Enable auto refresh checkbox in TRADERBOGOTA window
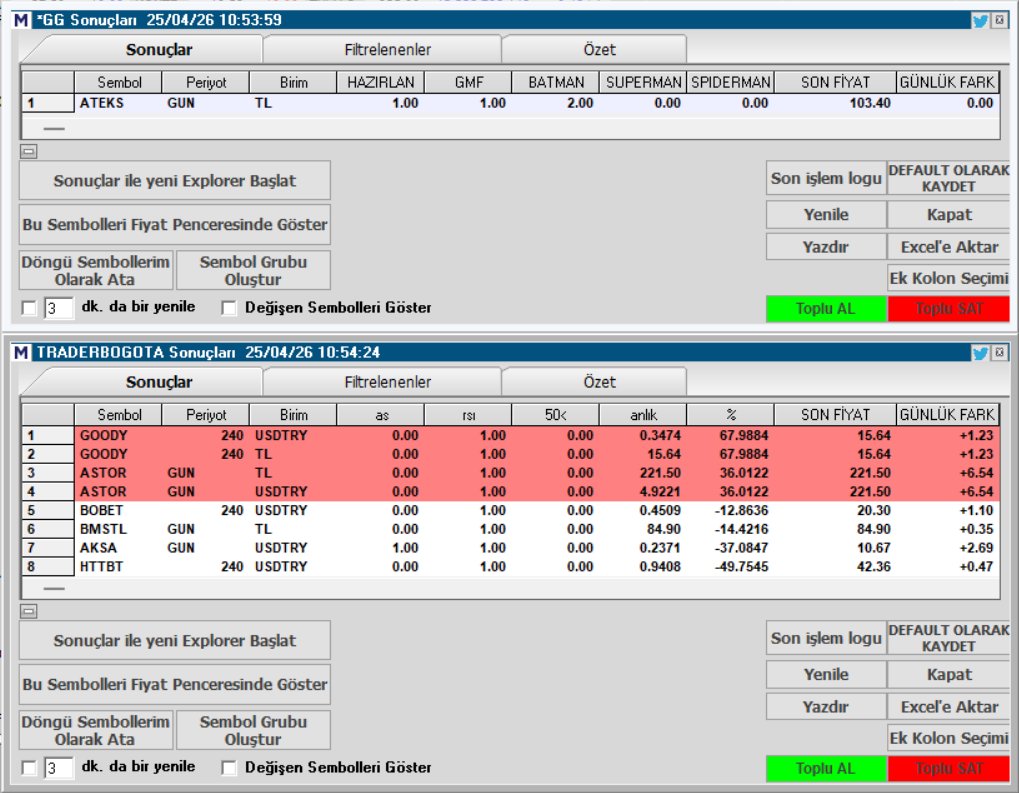1019x793 pixels. [29, 768]
